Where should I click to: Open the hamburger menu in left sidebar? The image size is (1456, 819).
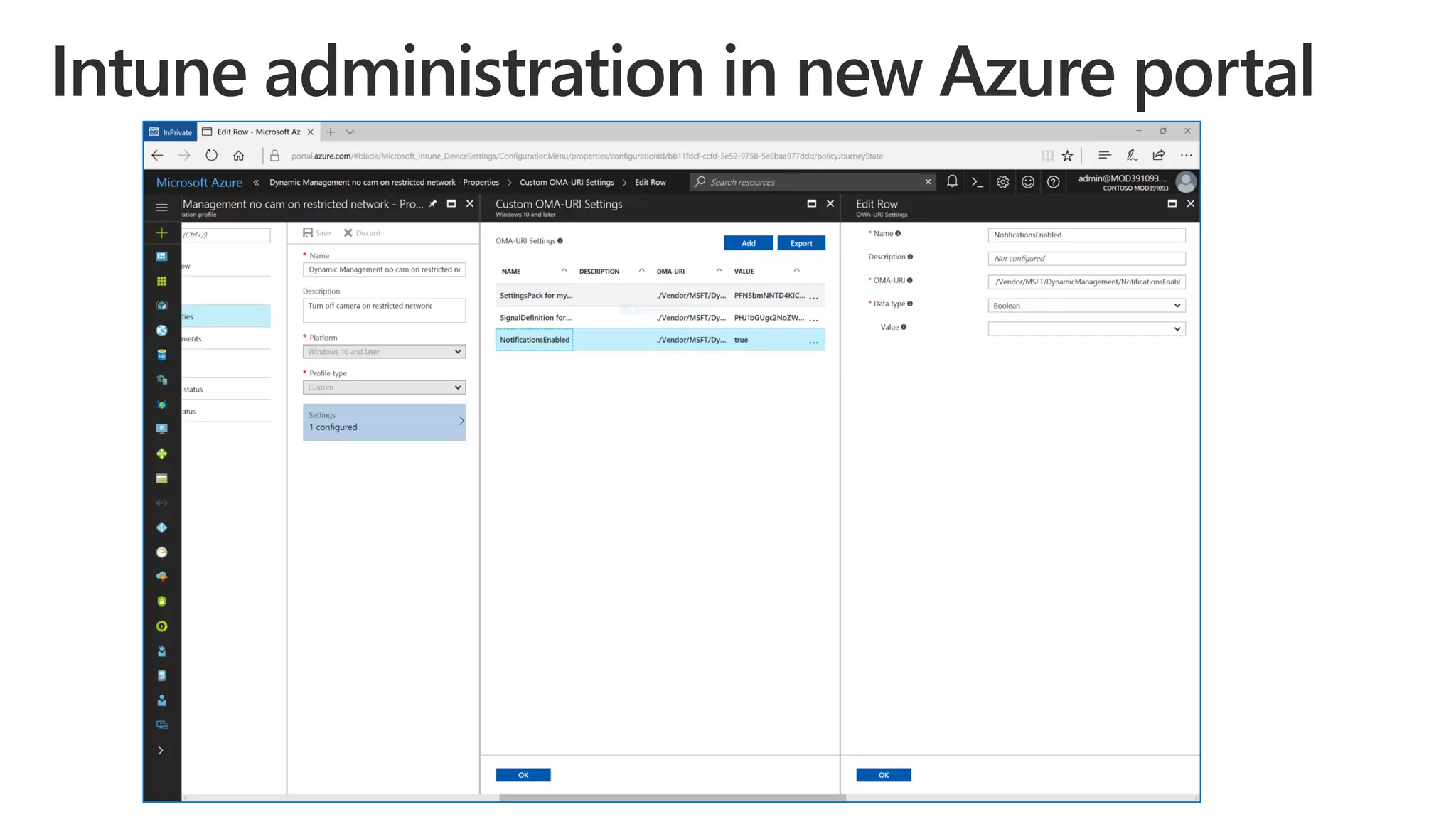[162, 208]
